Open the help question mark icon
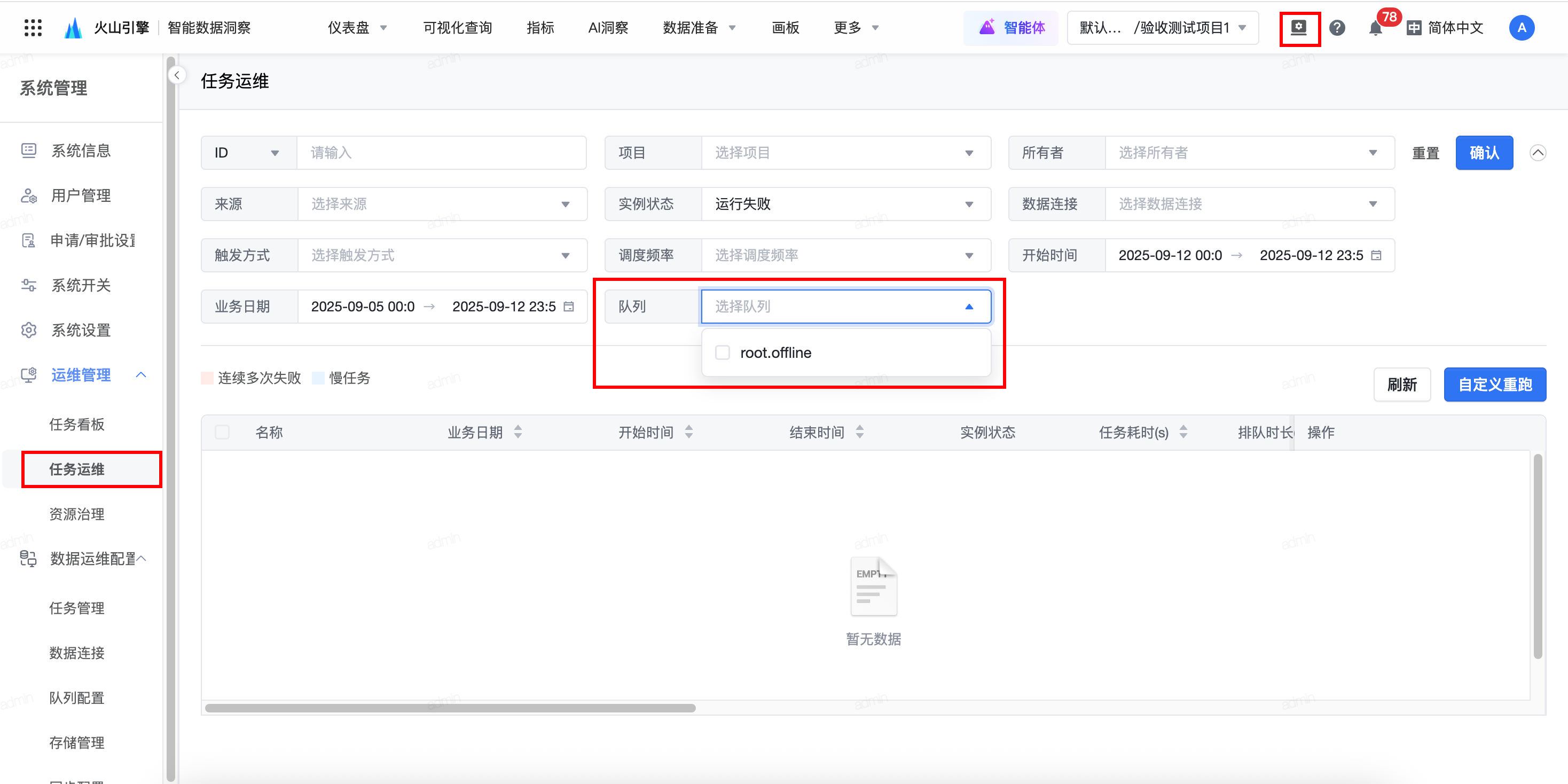This screenshot has height=784, width=1568. tap(1337, 28)
